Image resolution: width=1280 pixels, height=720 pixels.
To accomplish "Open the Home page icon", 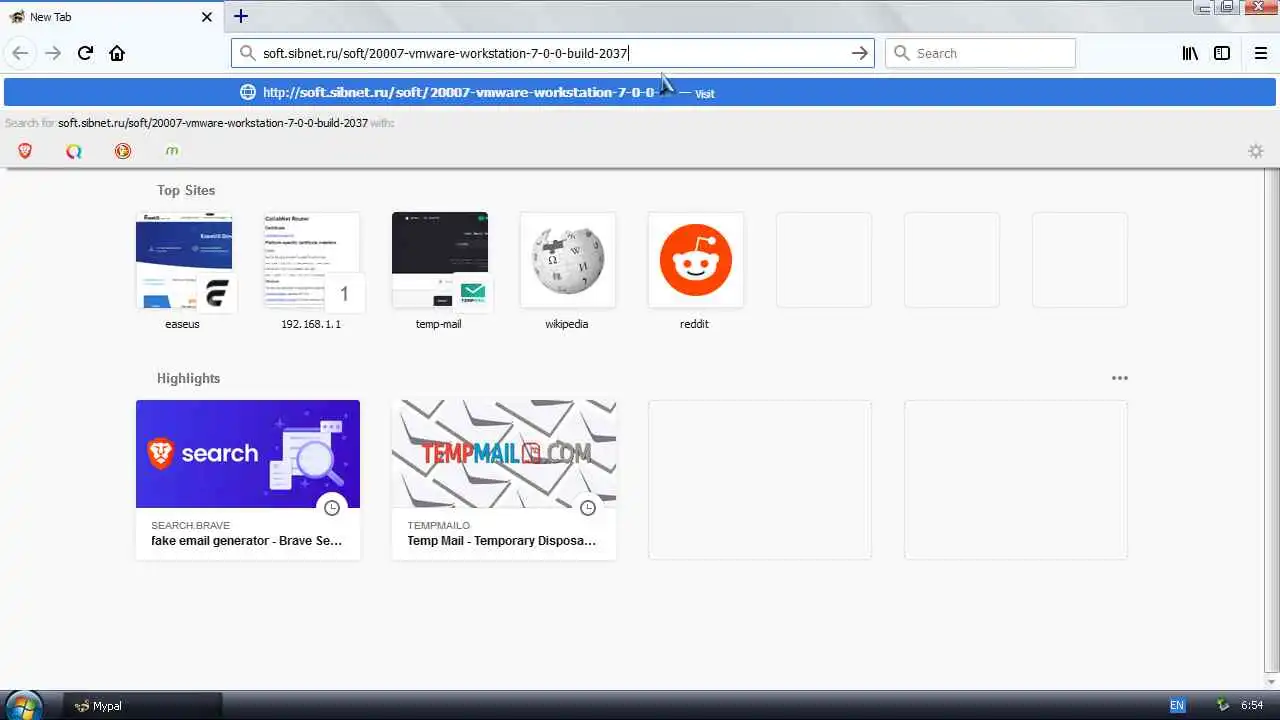I will pyautogui.click(x=117, y=53).
